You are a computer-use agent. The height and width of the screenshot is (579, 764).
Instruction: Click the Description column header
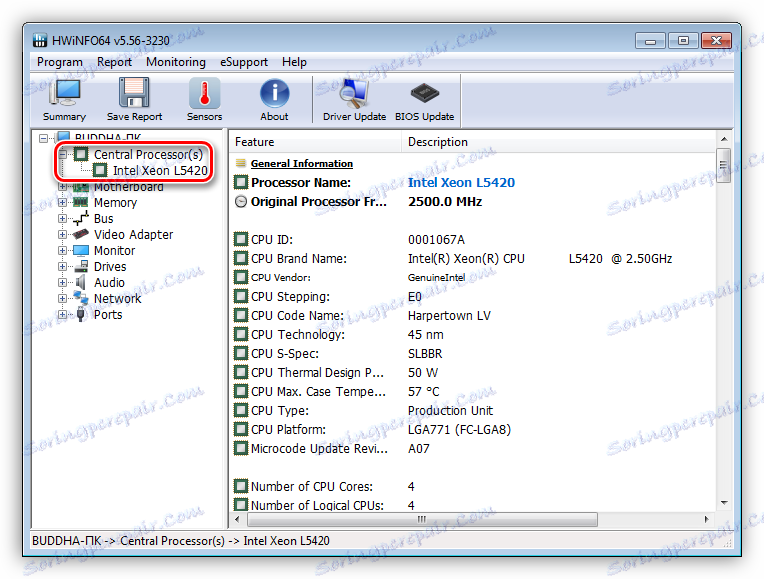point(558,142)
